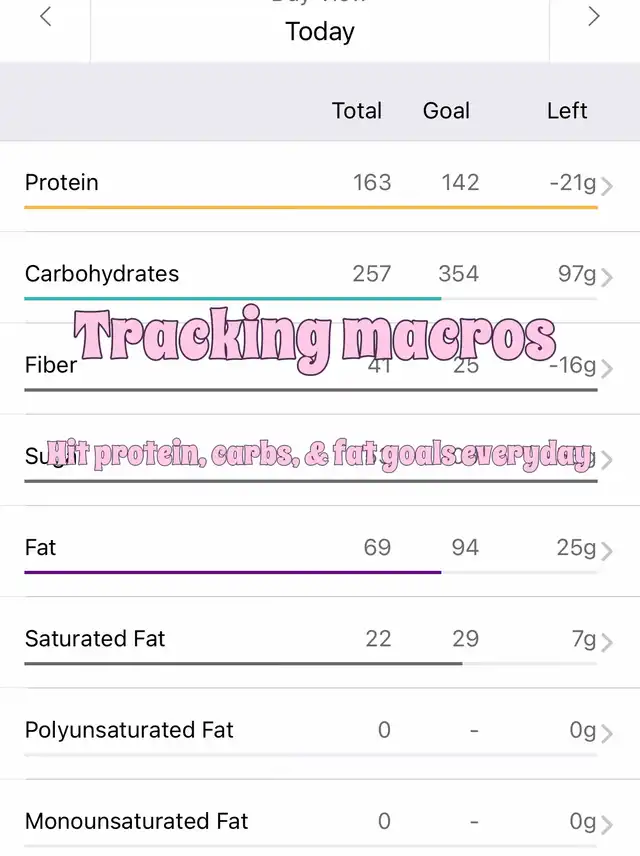Open the Fiber row chevron
The width and height of the screenshot is (640, 856).
tap(606, 369)
